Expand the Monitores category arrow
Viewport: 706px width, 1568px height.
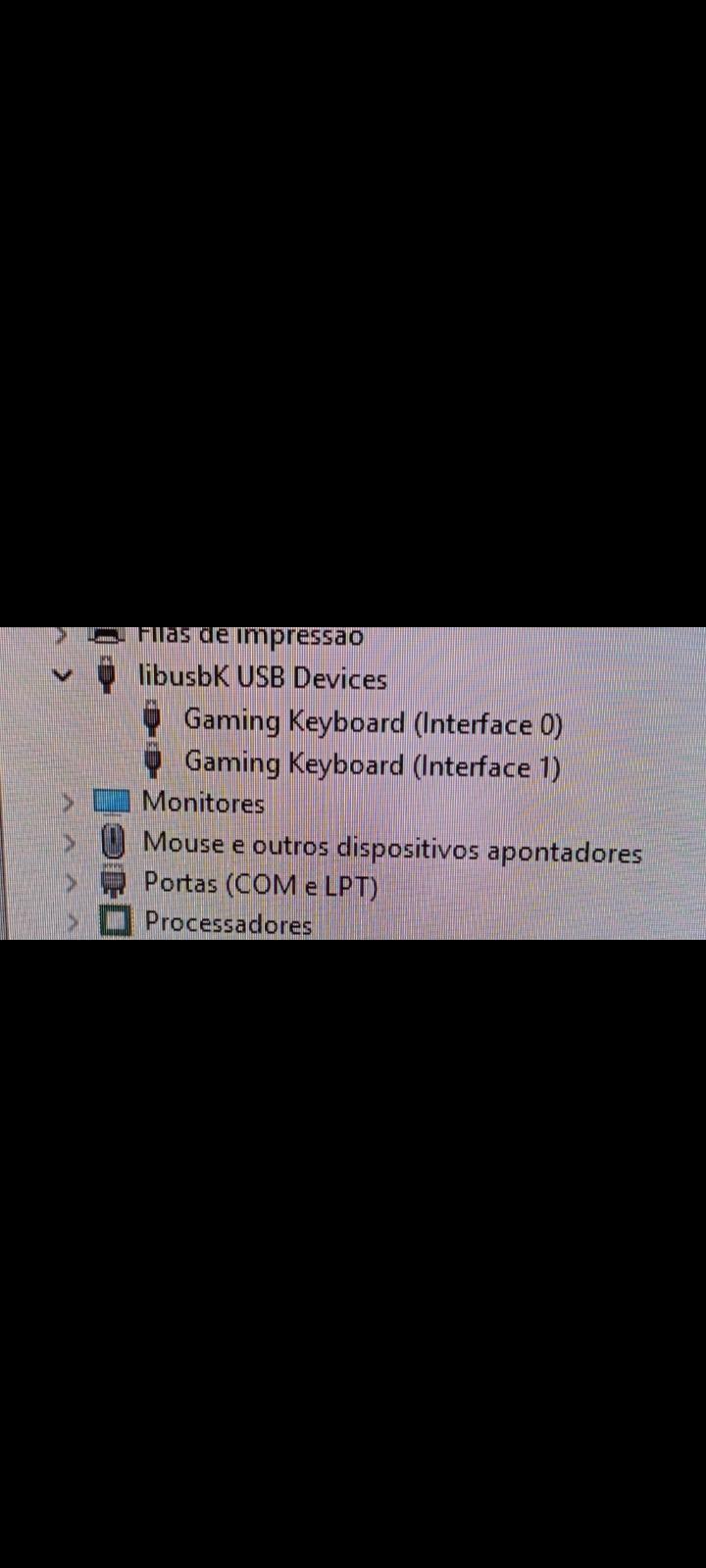[68, 803]
